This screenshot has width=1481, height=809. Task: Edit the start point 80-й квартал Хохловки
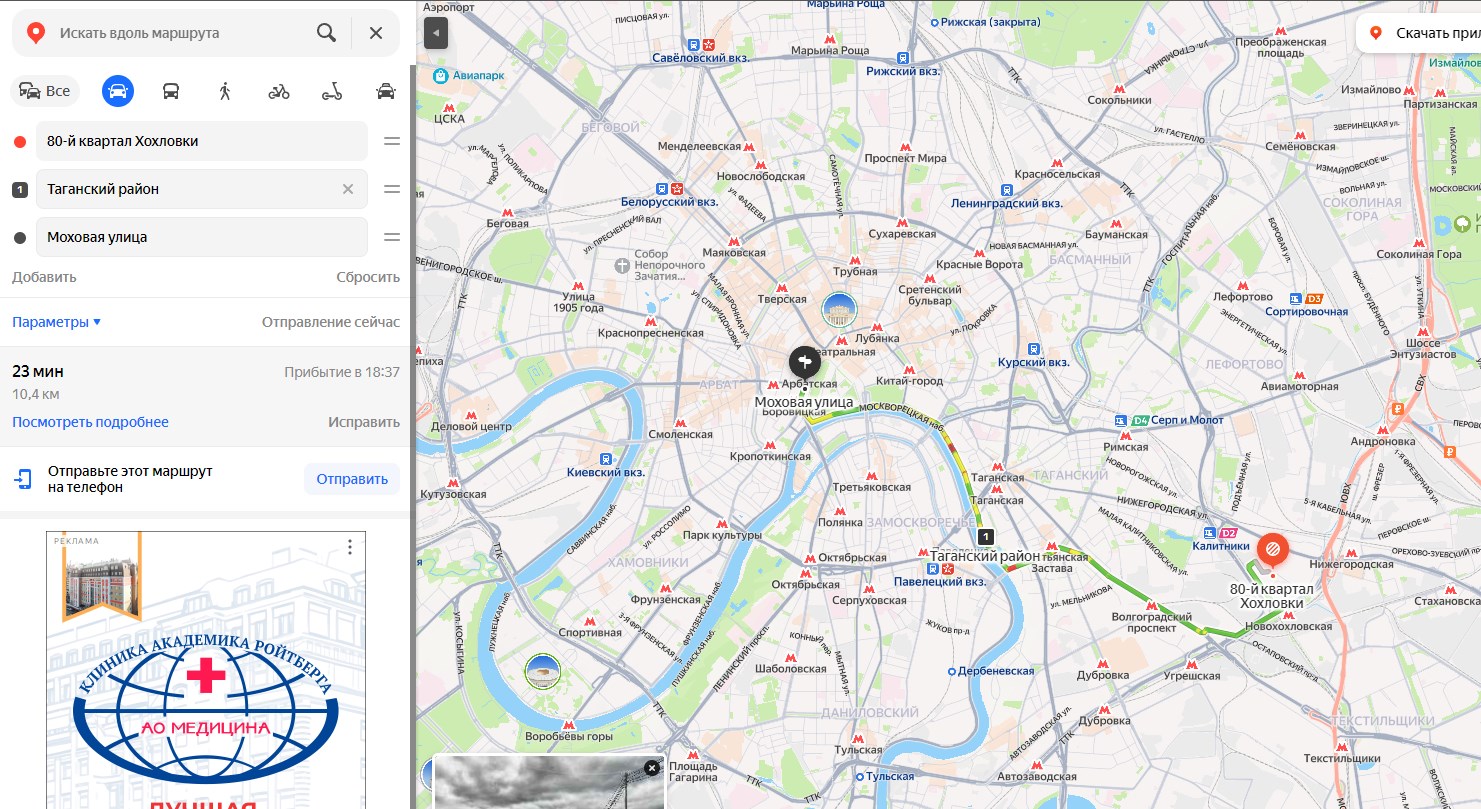click(202, 141)
